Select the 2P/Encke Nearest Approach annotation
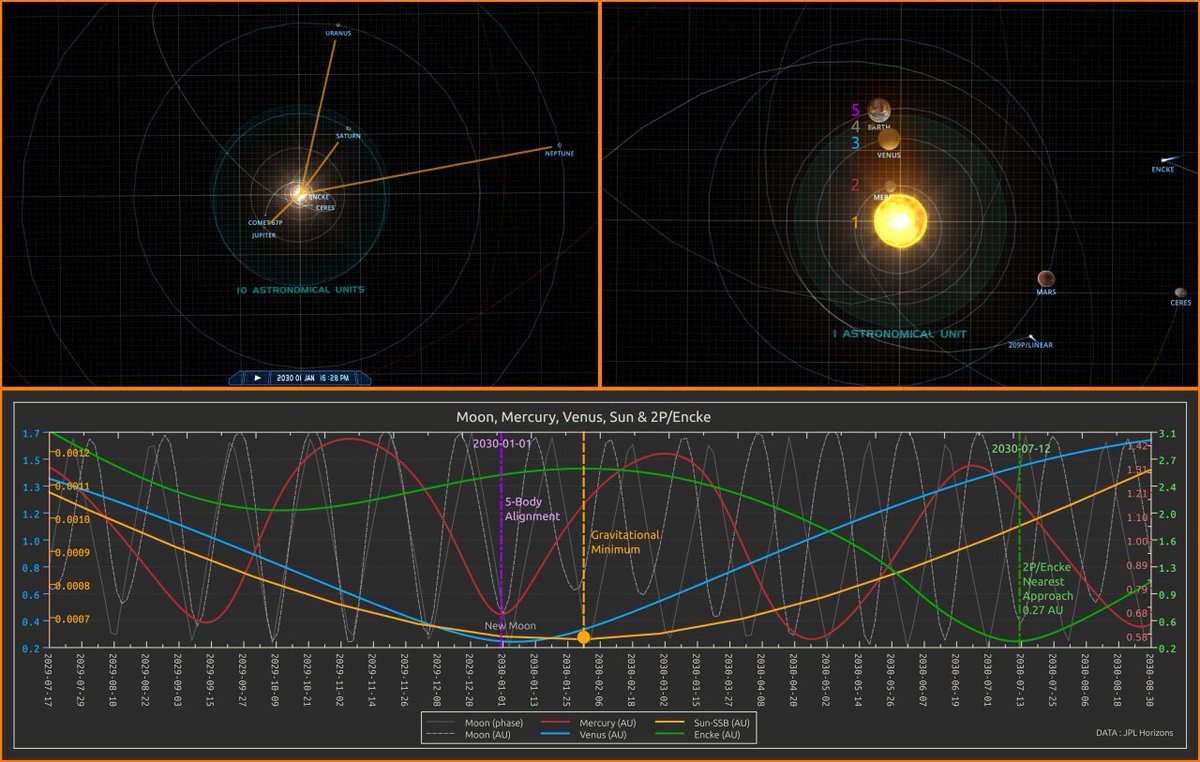The image size is (1200, 762). coord(1047,589)
